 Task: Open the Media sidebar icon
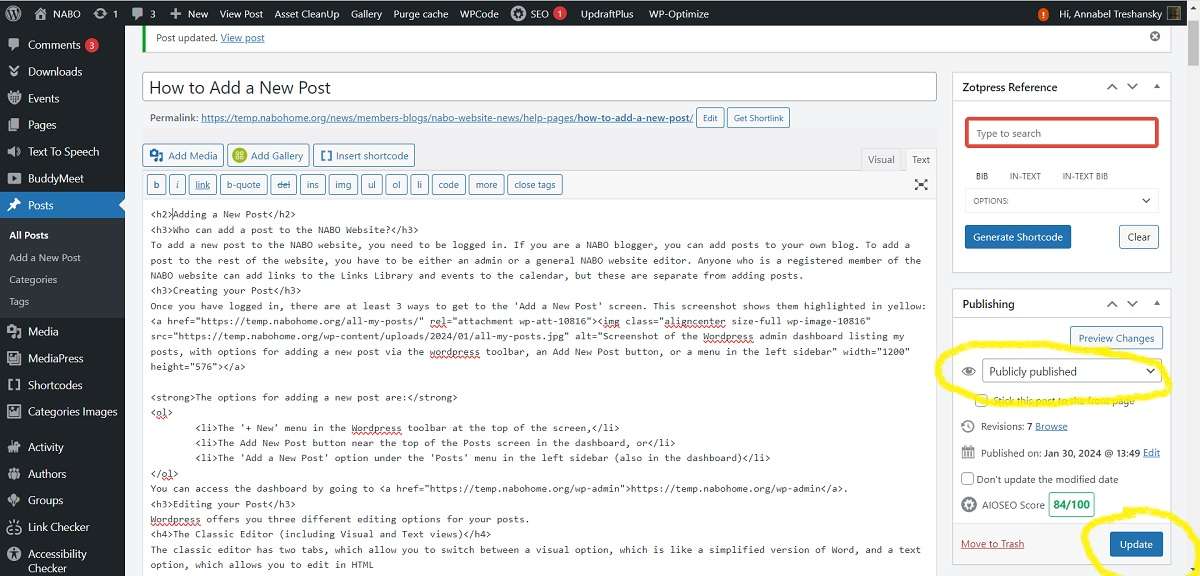coord(14,331)
